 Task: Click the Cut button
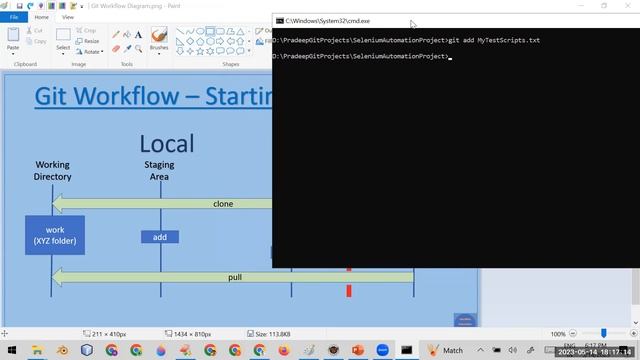pos(35,31)
